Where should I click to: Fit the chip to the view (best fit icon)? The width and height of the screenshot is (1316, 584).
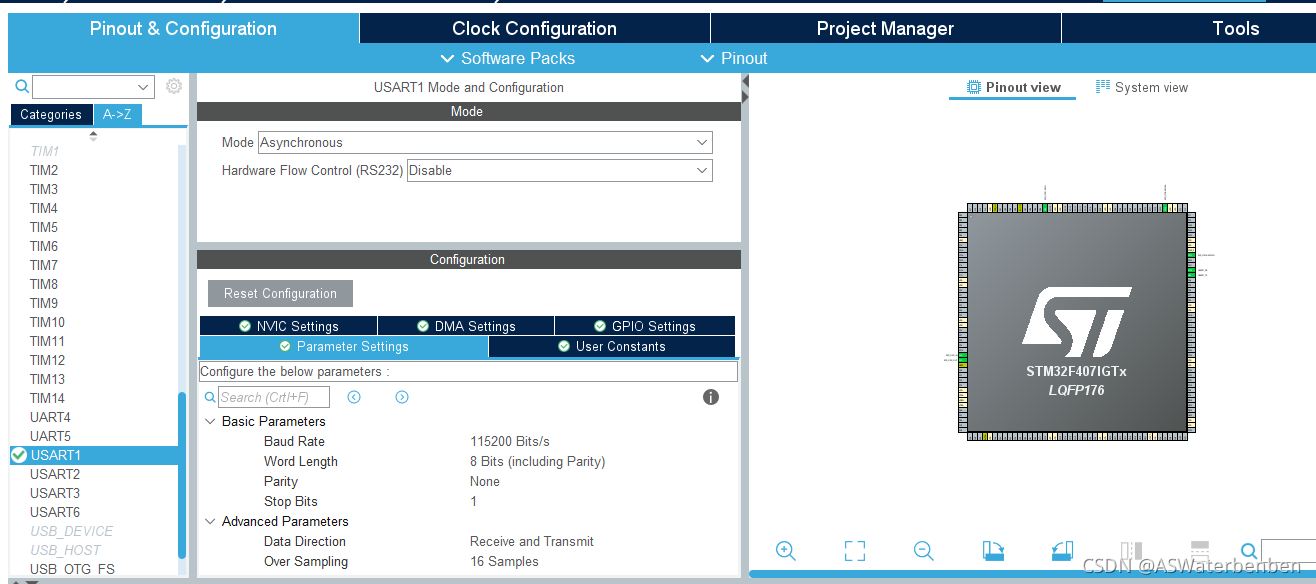coord(855,550)
